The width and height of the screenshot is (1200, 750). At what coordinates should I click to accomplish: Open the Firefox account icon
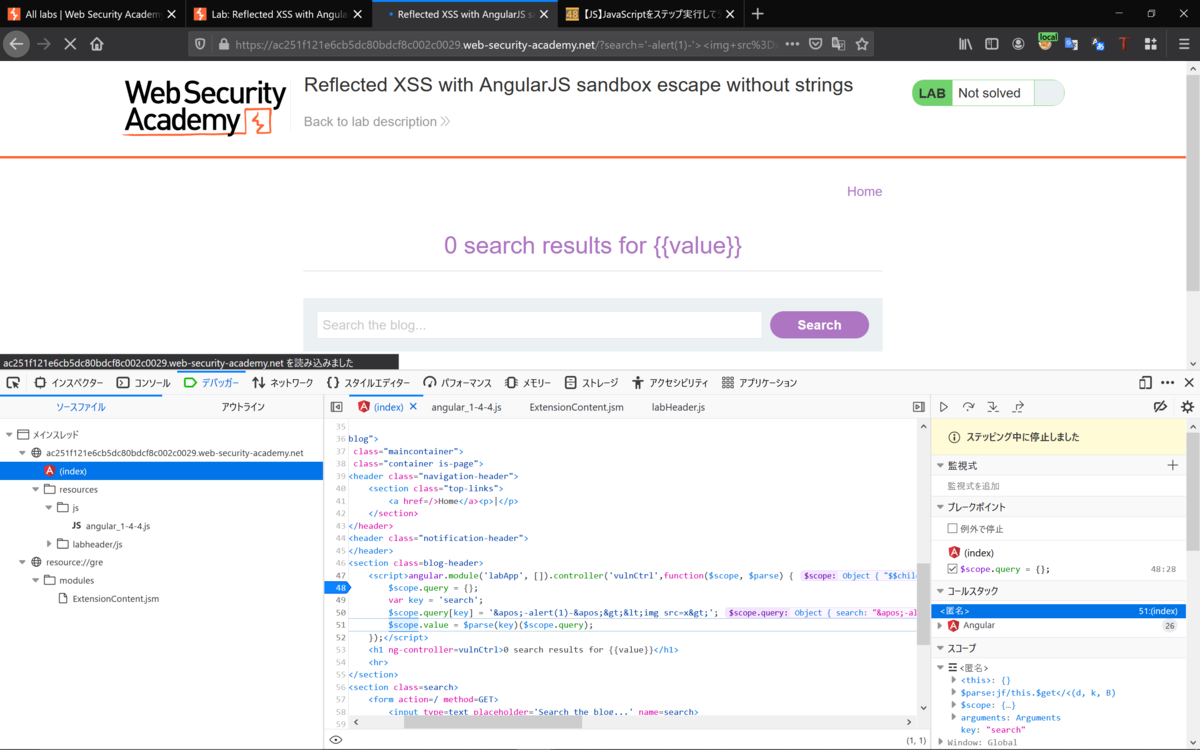1018,44
